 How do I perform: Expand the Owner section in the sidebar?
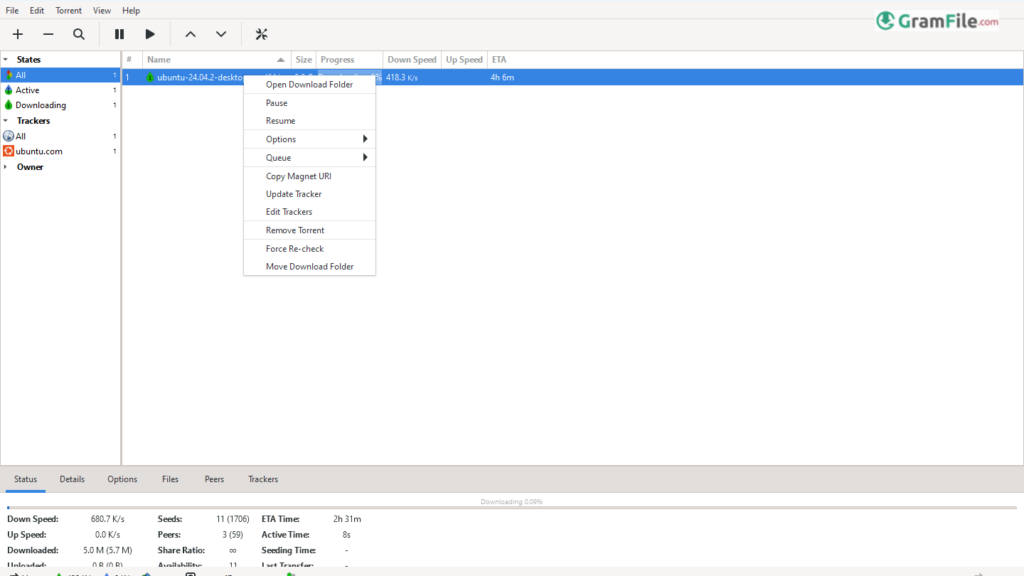point(6,167)
